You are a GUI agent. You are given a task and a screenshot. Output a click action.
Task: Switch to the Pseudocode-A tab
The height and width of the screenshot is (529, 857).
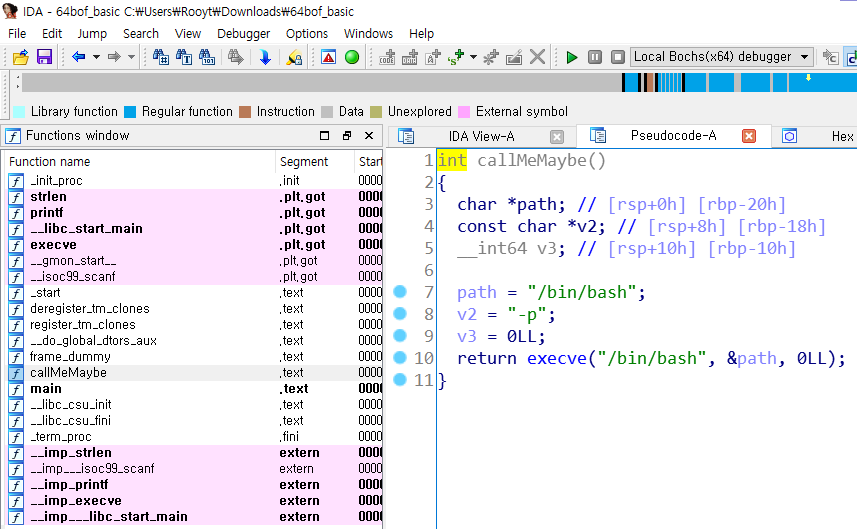673,136
